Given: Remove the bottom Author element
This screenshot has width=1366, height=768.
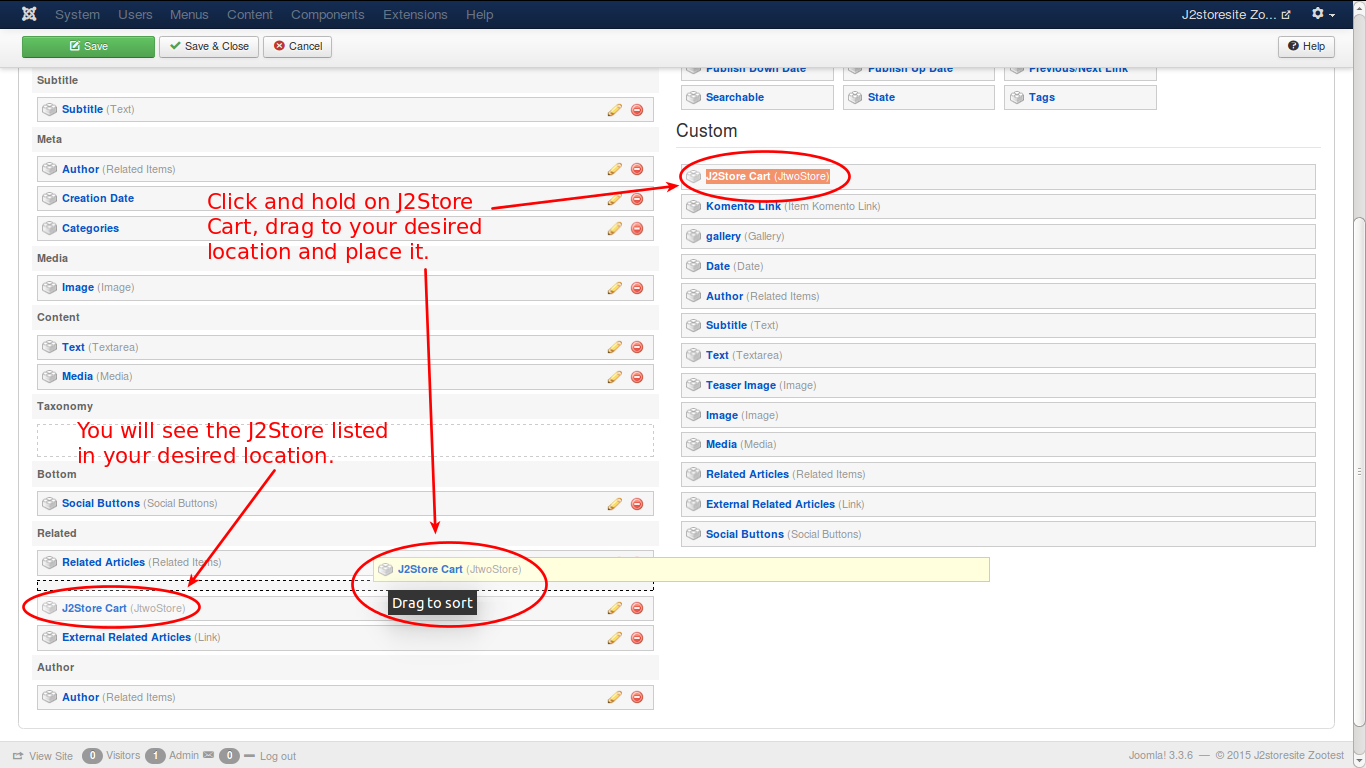Looking at the screenshot, I should click(637, 697).
